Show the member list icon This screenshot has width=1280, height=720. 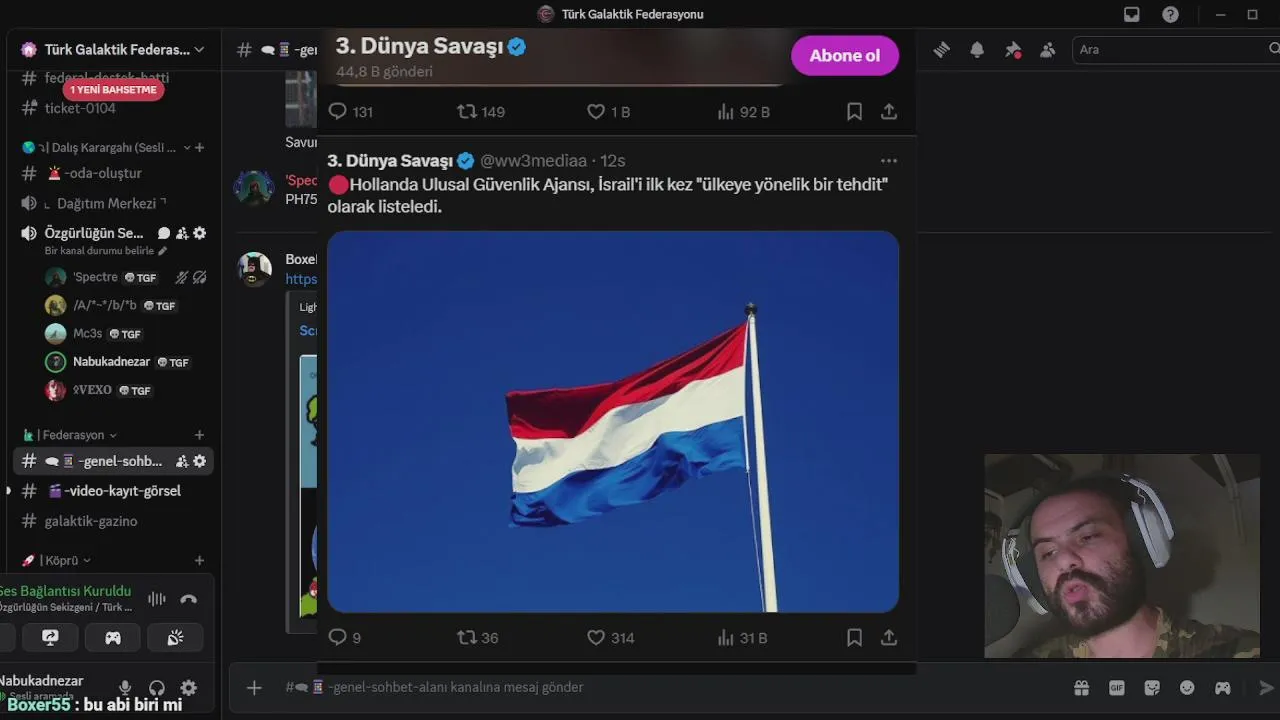coord(1047,49)
